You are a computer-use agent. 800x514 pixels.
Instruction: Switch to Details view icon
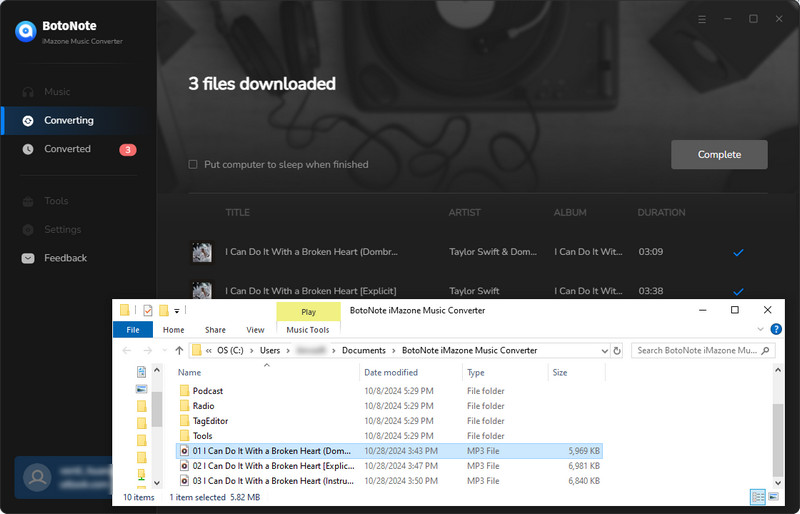(x=758, y=497)
